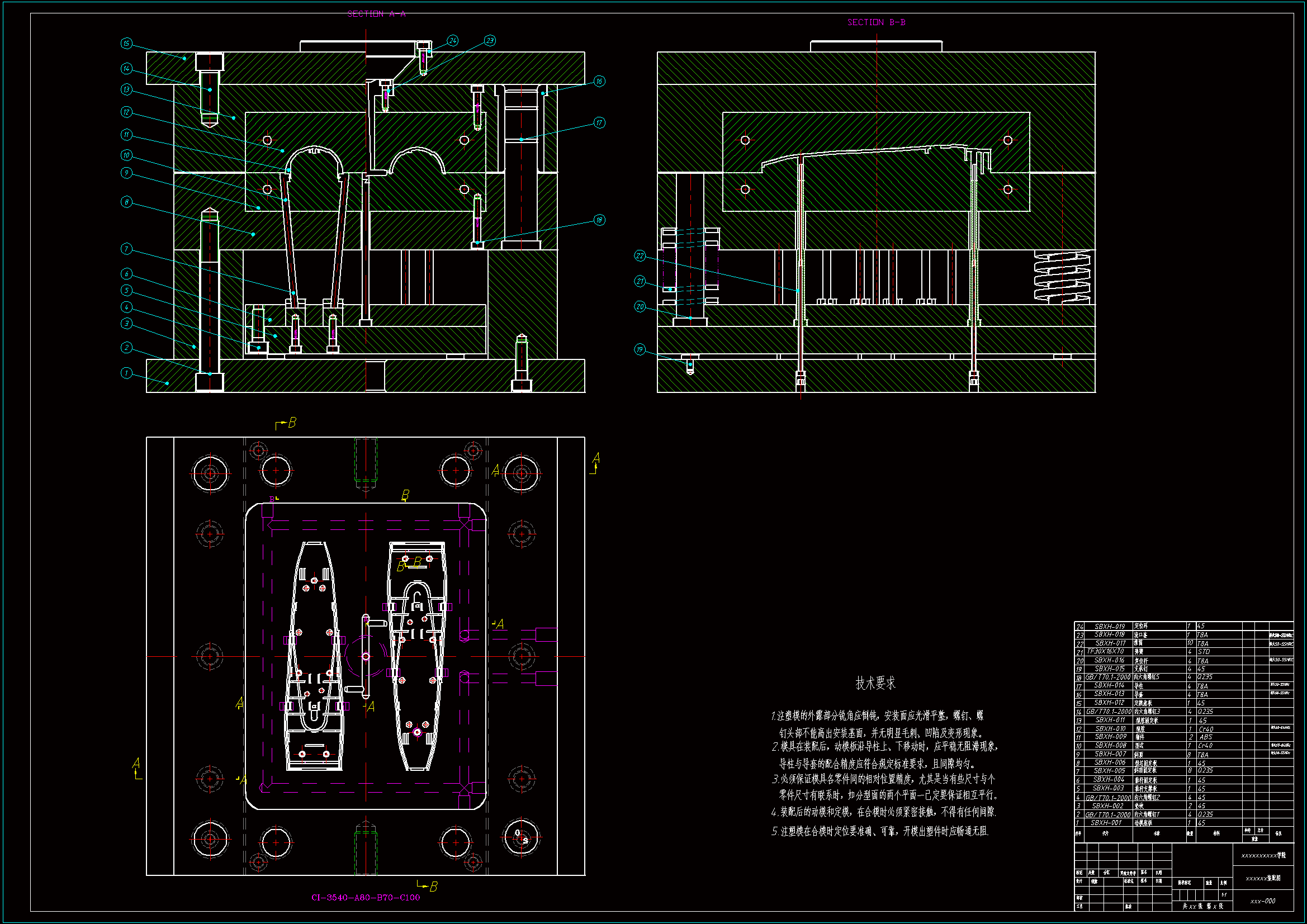Click part balloon number 1

126,373
